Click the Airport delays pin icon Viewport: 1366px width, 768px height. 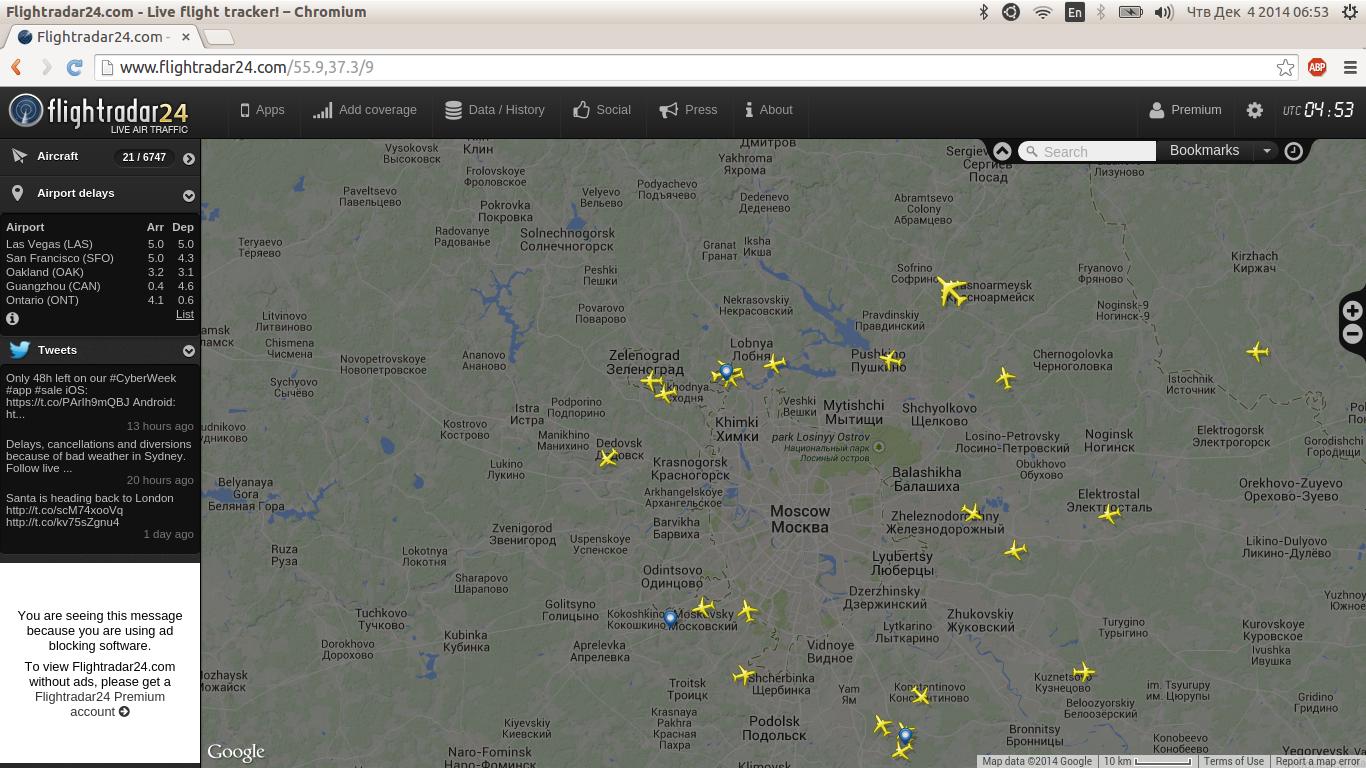(x=17, y=193)
